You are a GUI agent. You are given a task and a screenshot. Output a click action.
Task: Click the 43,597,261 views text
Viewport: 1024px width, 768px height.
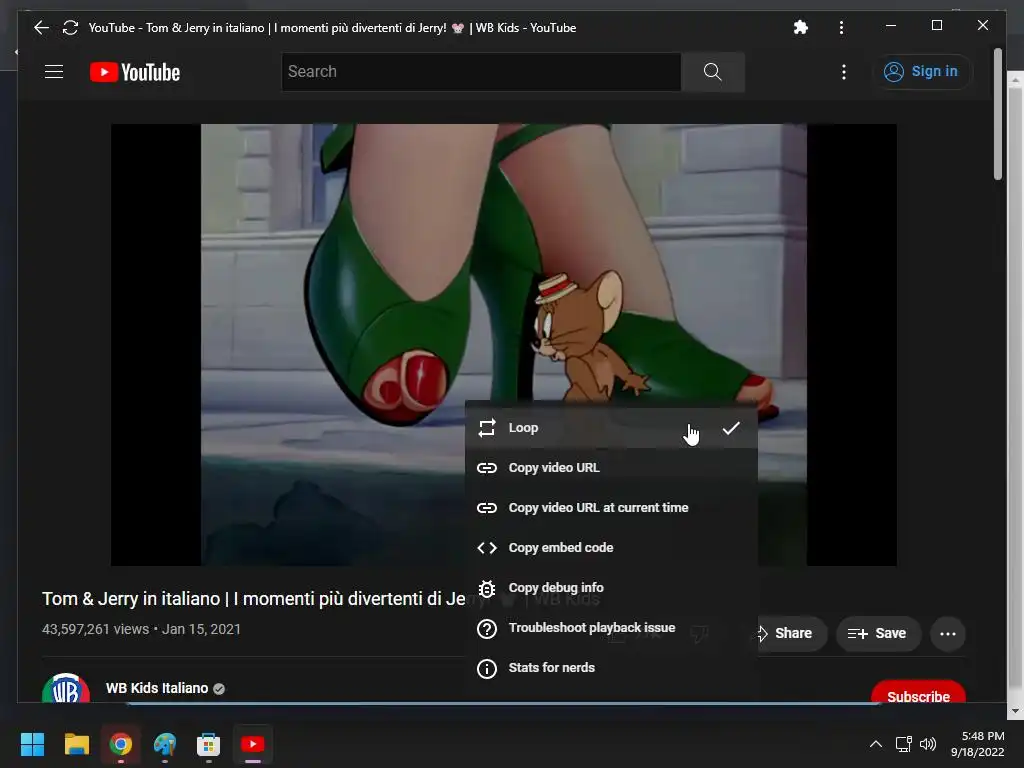(95, 629)
